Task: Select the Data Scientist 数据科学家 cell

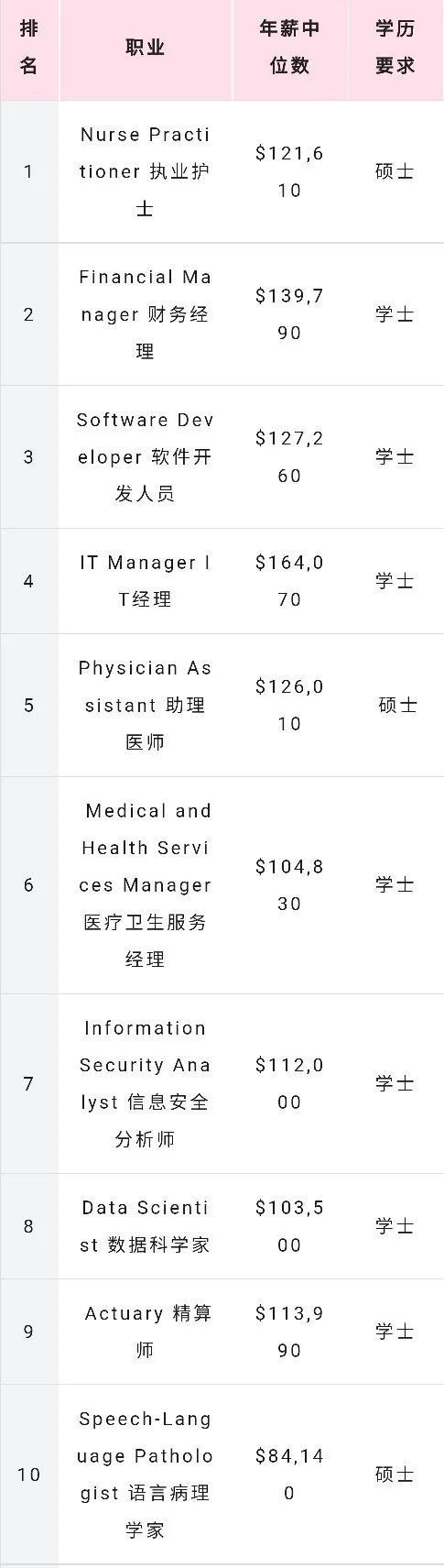Action: (146, 1226)
